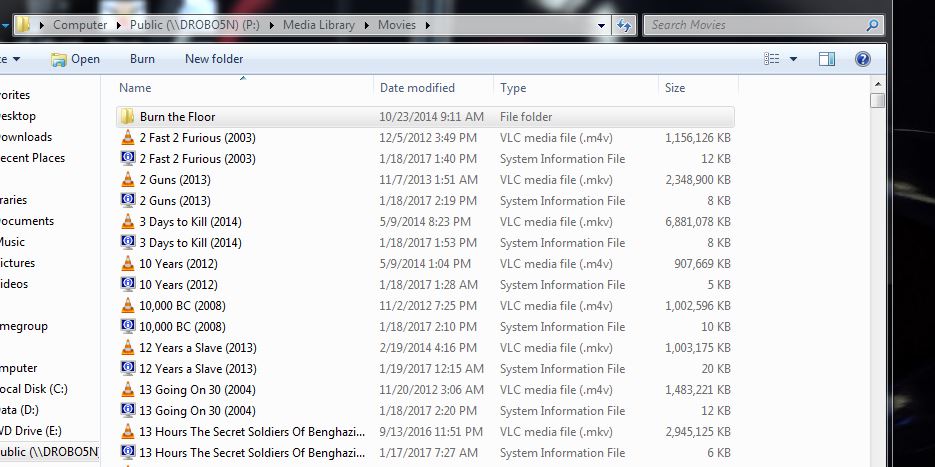This screenshot has height=467, width=935.
Task: Select the size 2,945,125 KB cell
Action: pos(698,432)
